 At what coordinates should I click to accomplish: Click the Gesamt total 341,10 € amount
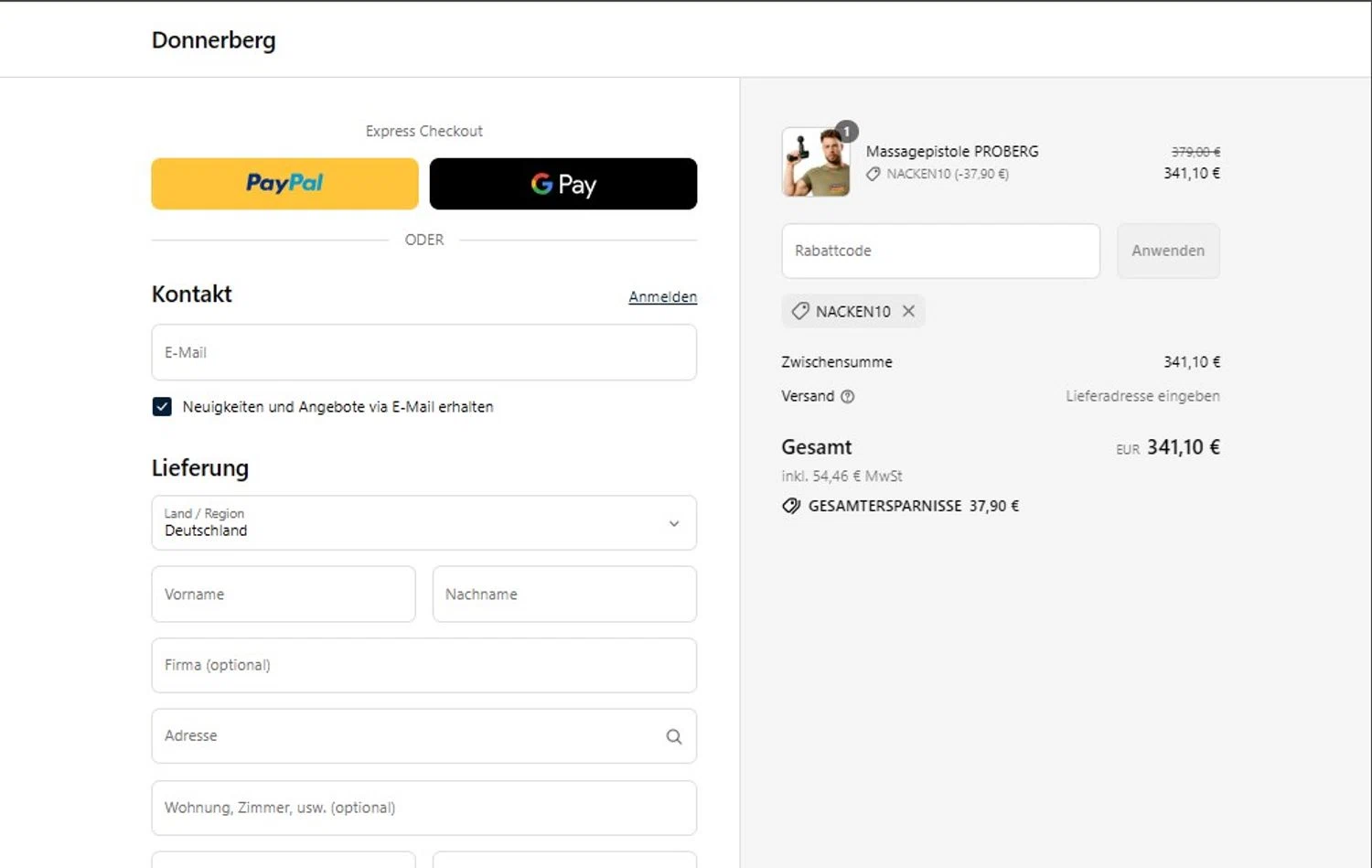coord(1184,447)
